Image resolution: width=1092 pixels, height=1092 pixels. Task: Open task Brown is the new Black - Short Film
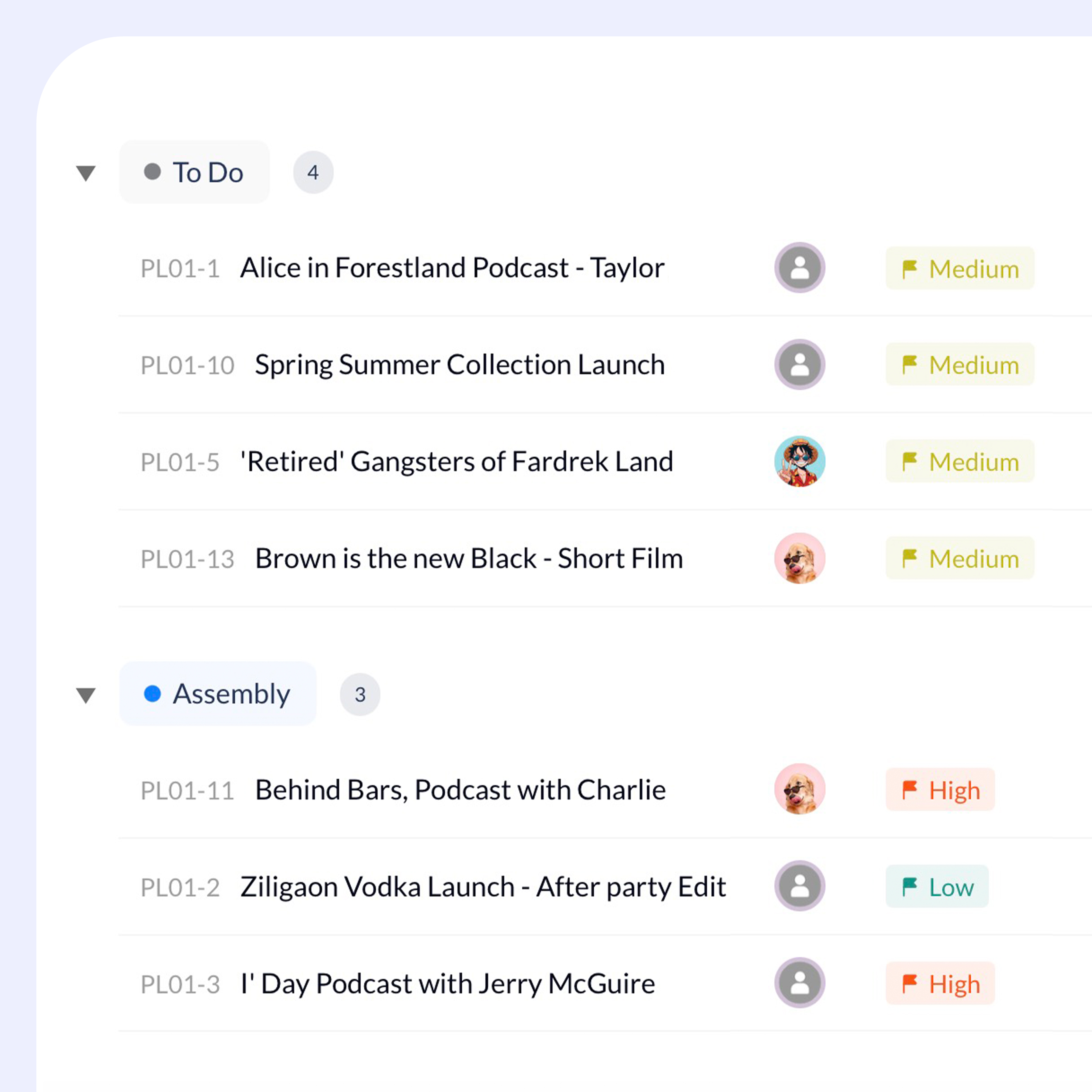pos(469,558)
